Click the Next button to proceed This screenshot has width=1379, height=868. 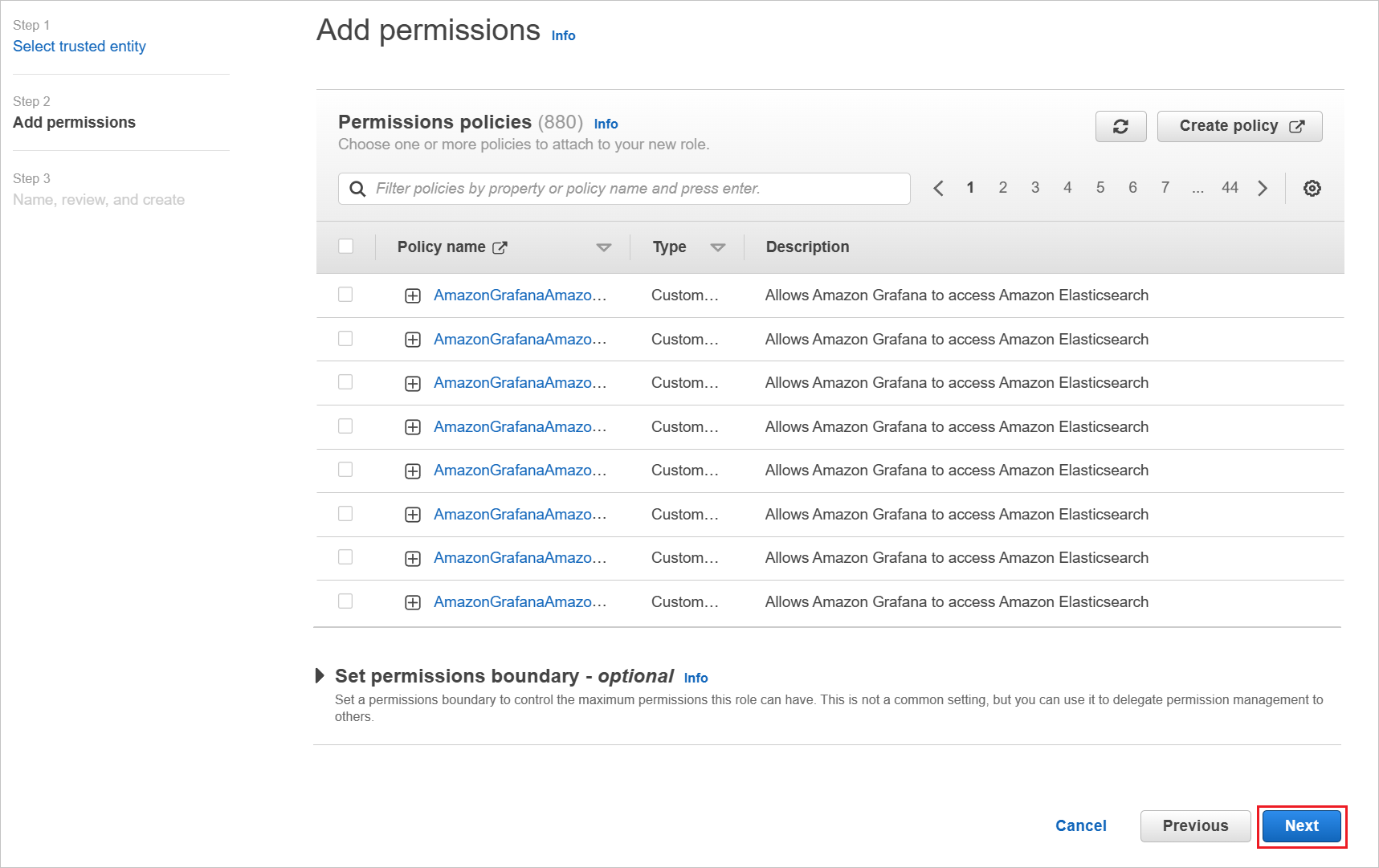click(1300, 825)
